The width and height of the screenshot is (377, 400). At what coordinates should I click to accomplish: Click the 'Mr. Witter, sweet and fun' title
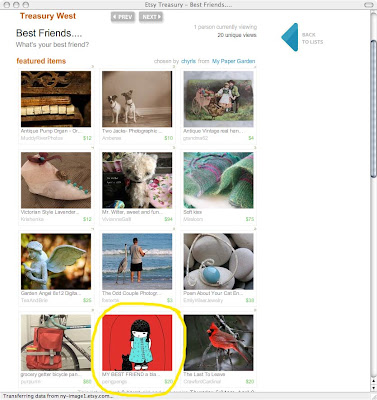[x=132, y=212]
